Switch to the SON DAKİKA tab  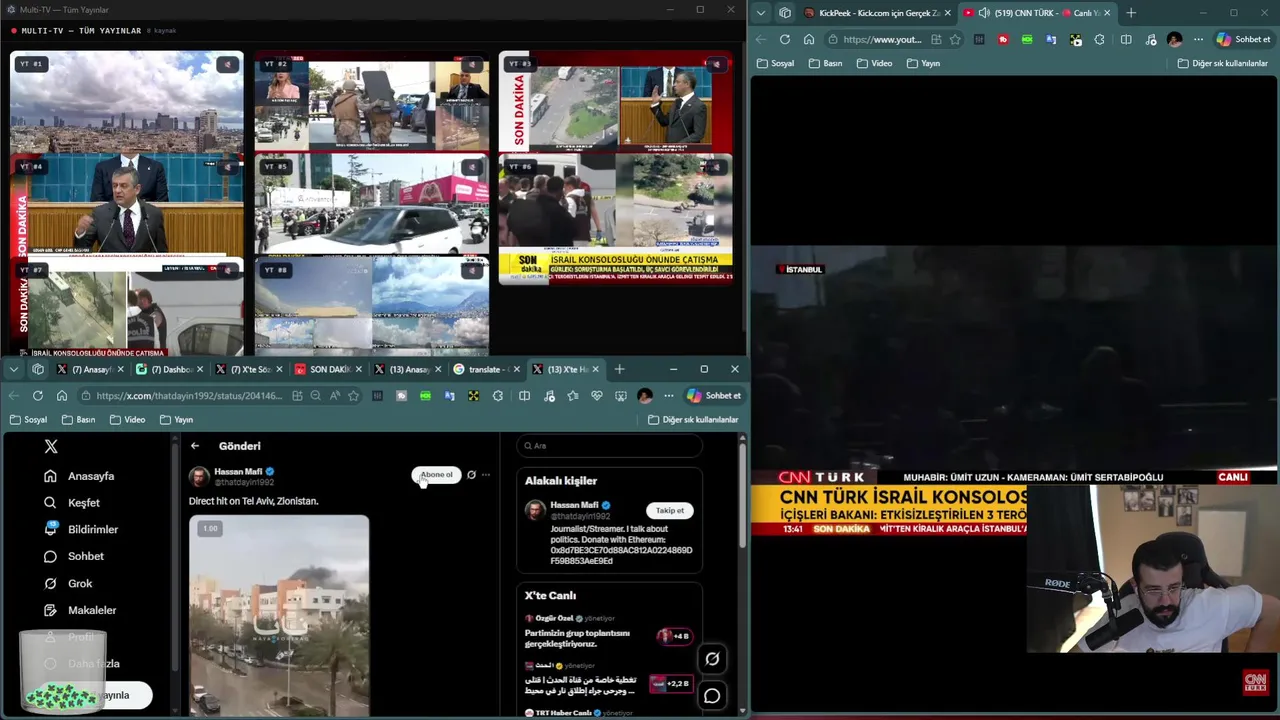pos(329,369)
